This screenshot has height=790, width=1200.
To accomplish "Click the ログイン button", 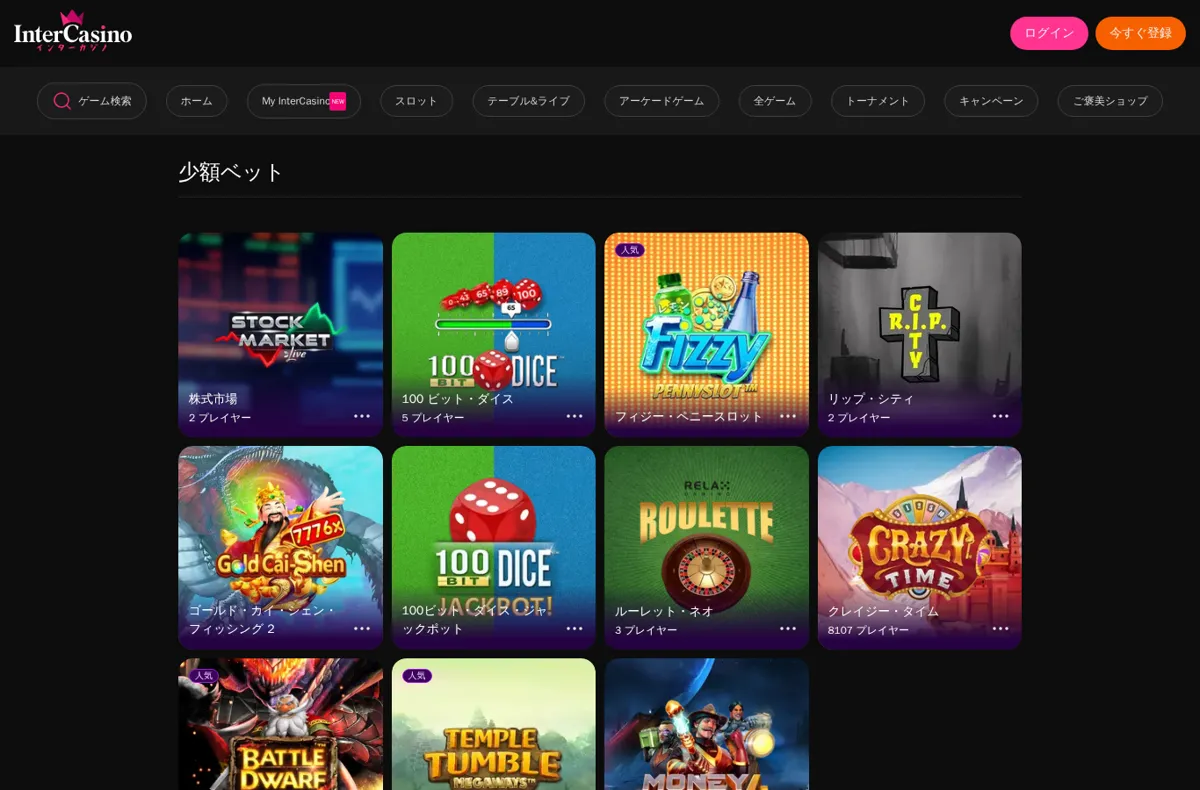I will point(1049,33).
